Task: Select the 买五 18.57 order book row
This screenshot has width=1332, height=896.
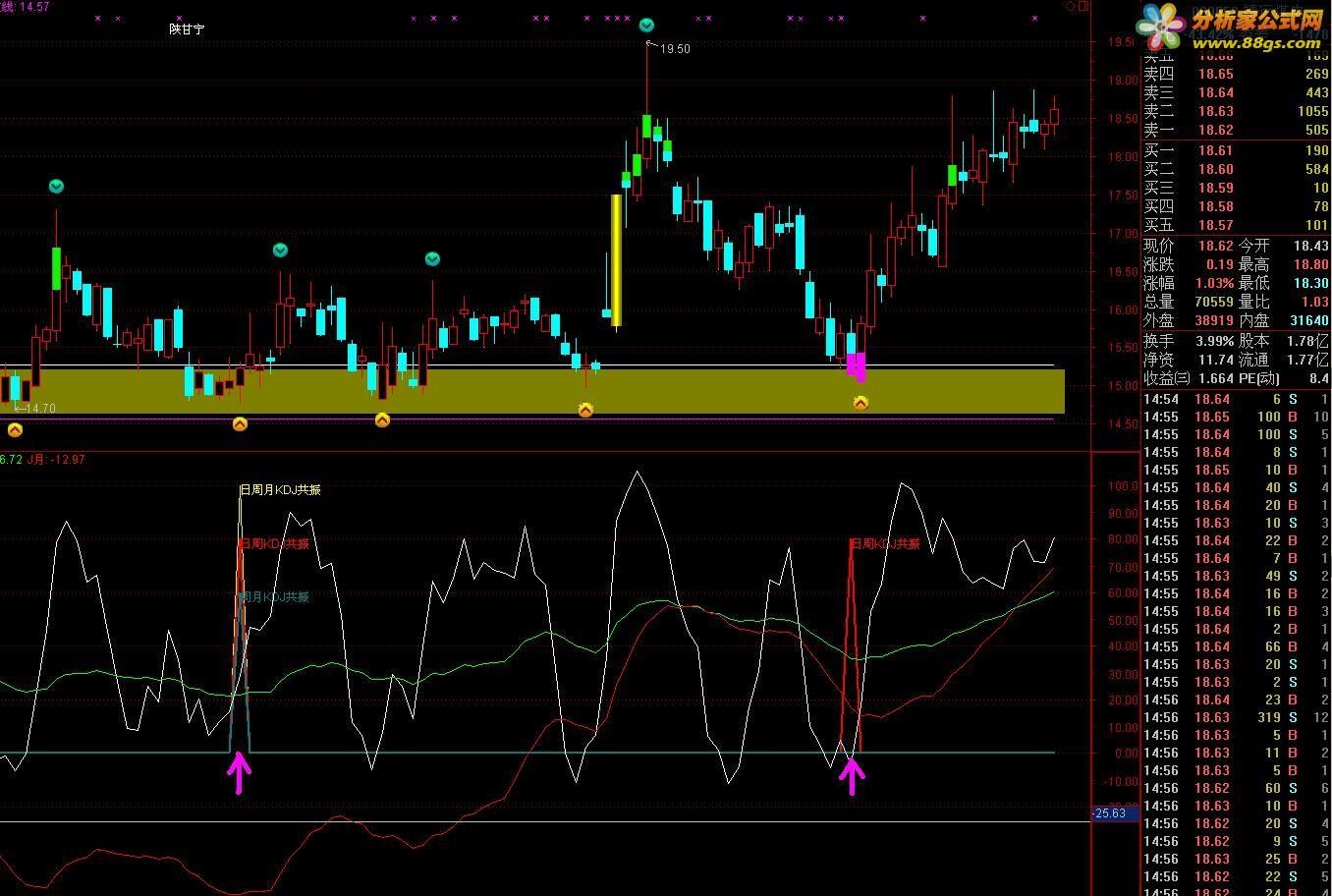Action: tap(1237, 225)
